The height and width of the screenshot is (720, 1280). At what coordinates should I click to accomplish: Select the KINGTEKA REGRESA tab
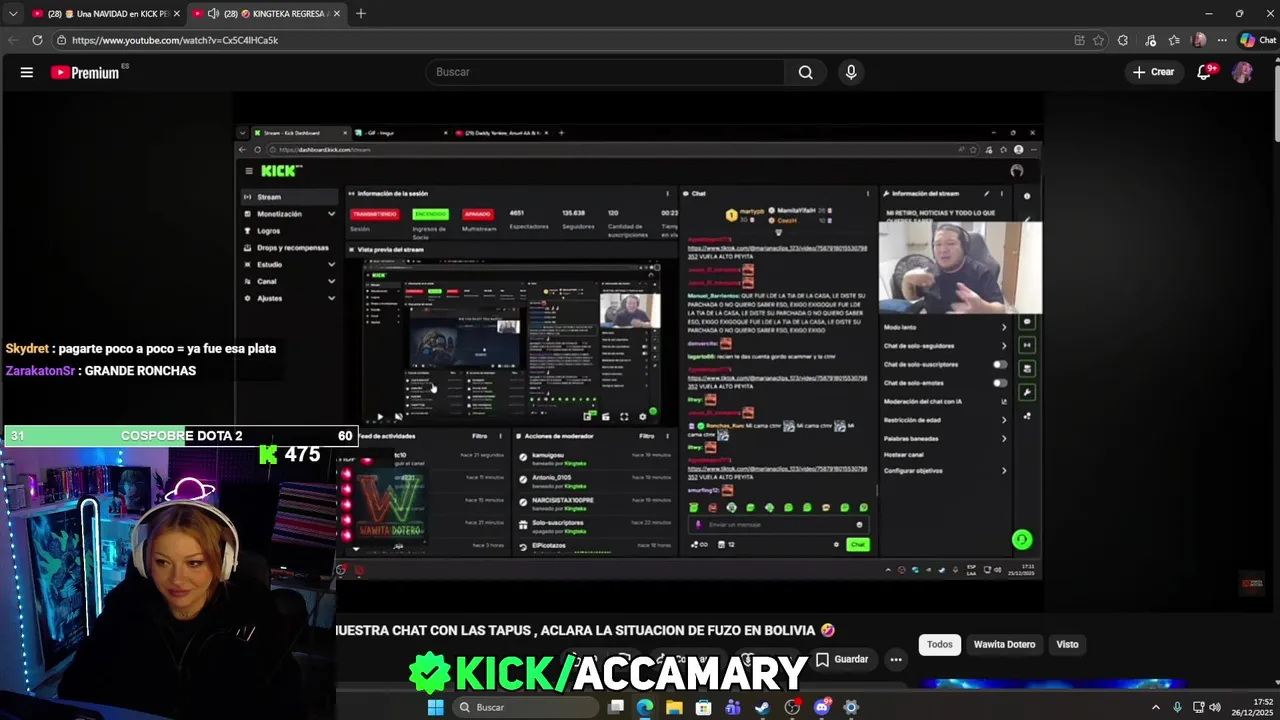267,14
